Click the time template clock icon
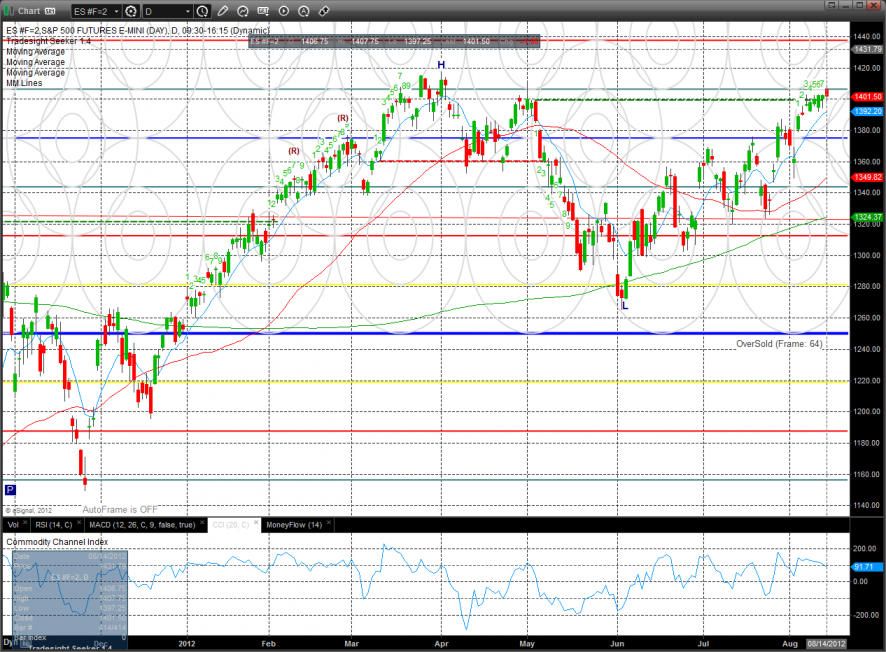This screenshot has width=886, height=652. [202, 11]
